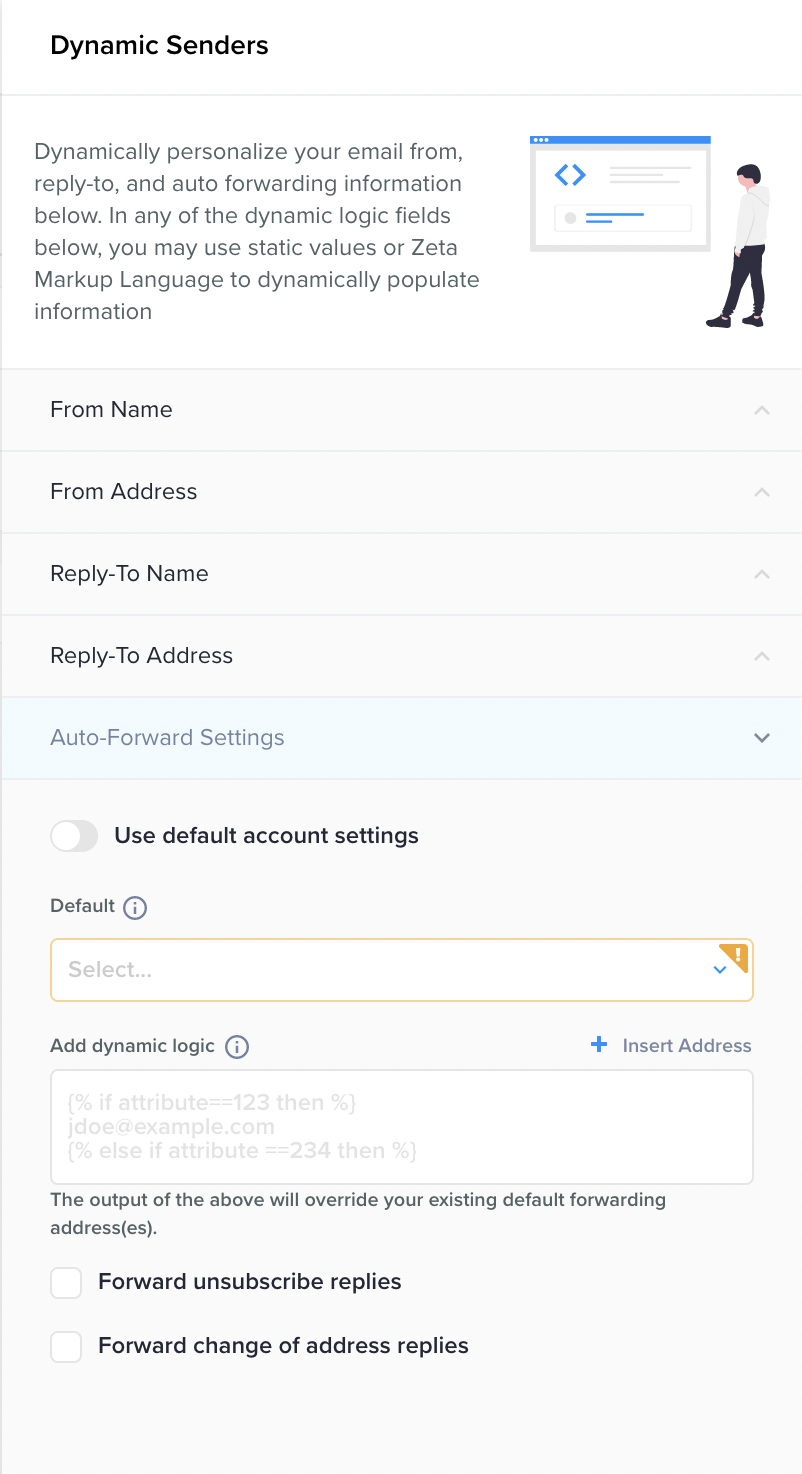This screenshot has height=1474, width=802.
Task: Click the code window illustration
Action: pos(620,193)
